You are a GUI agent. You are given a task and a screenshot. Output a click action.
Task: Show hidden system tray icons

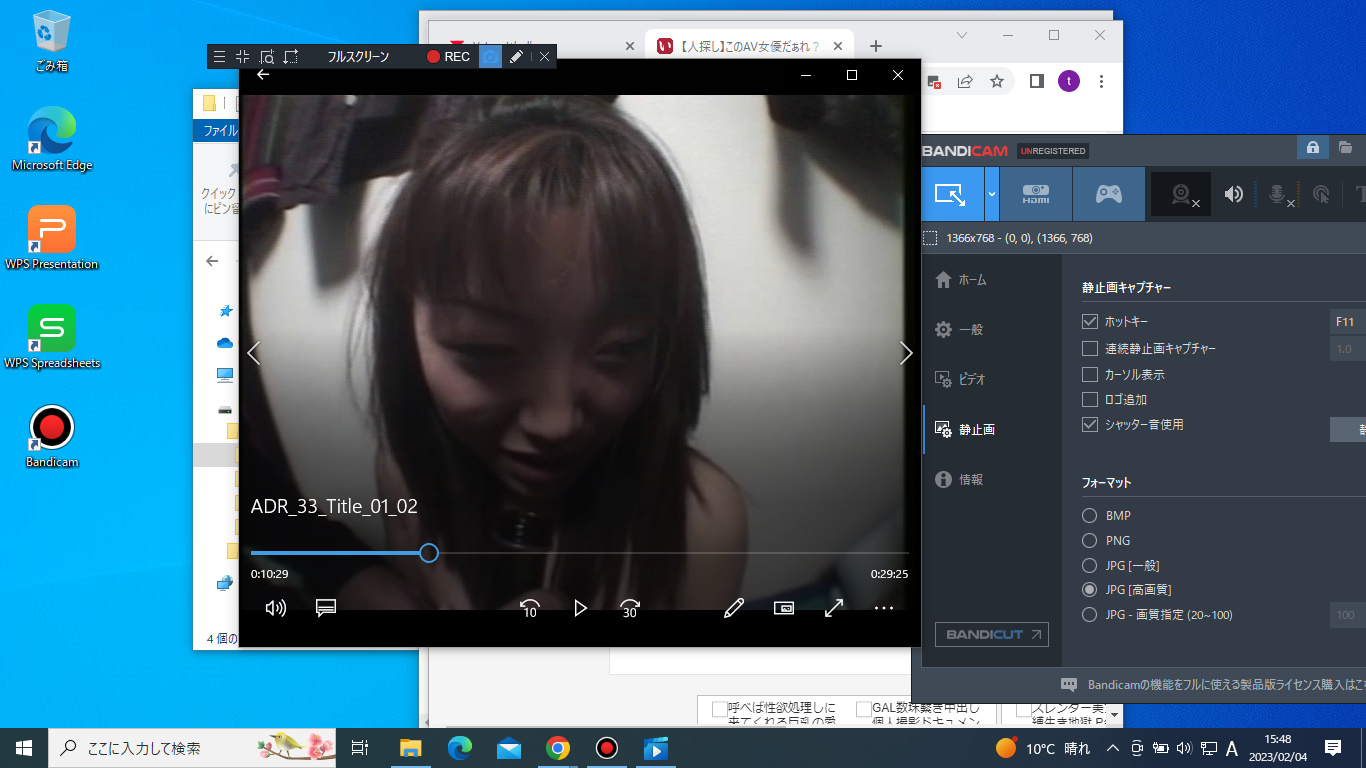point(1112,748)
